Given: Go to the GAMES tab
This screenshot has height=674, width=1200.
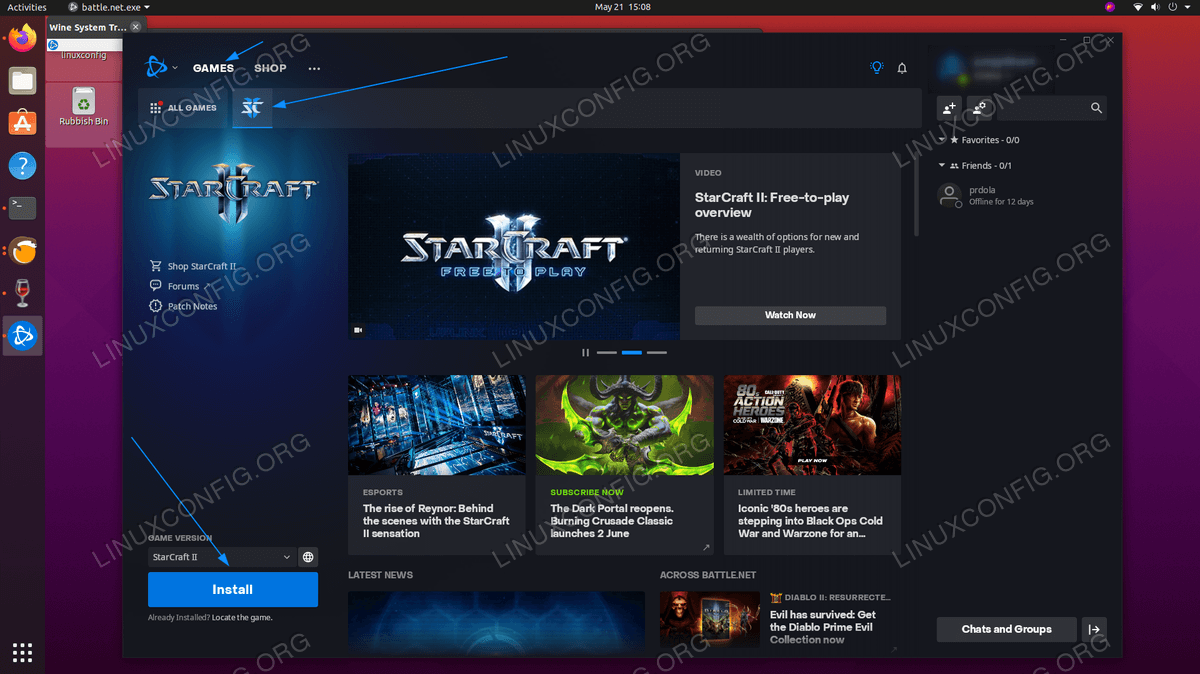Looking at the screenshot, I should (x=213, y=68).
